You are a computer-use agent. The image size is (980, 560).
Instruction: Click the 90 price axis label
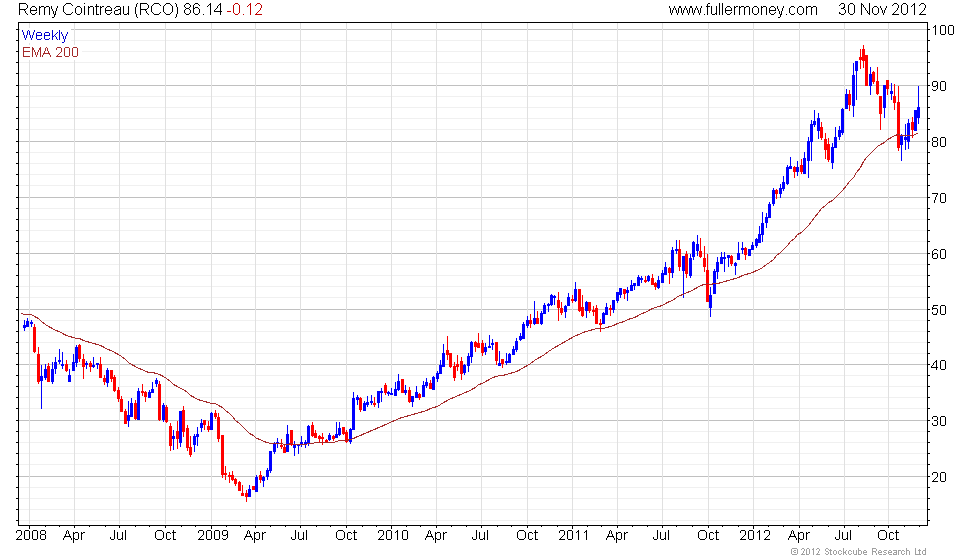pos(939,86)
